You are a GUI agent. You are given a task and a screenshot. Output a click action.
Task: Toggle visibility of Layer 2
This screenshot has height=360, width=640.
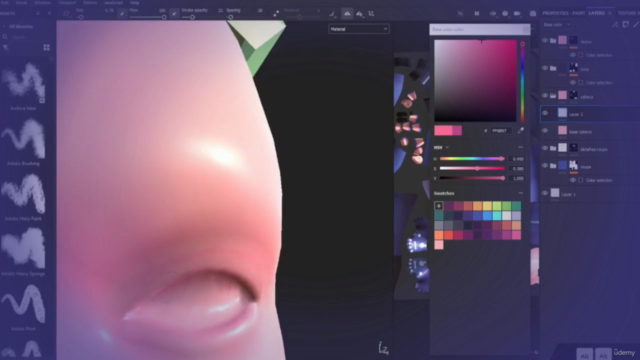545,113
